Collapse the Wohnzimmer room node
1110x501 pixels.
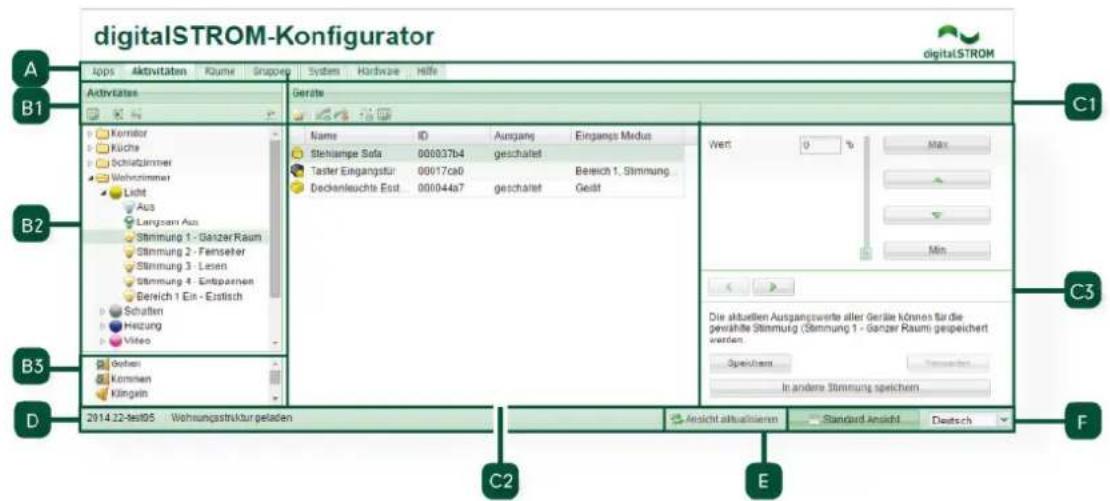(x=90, y=178)
